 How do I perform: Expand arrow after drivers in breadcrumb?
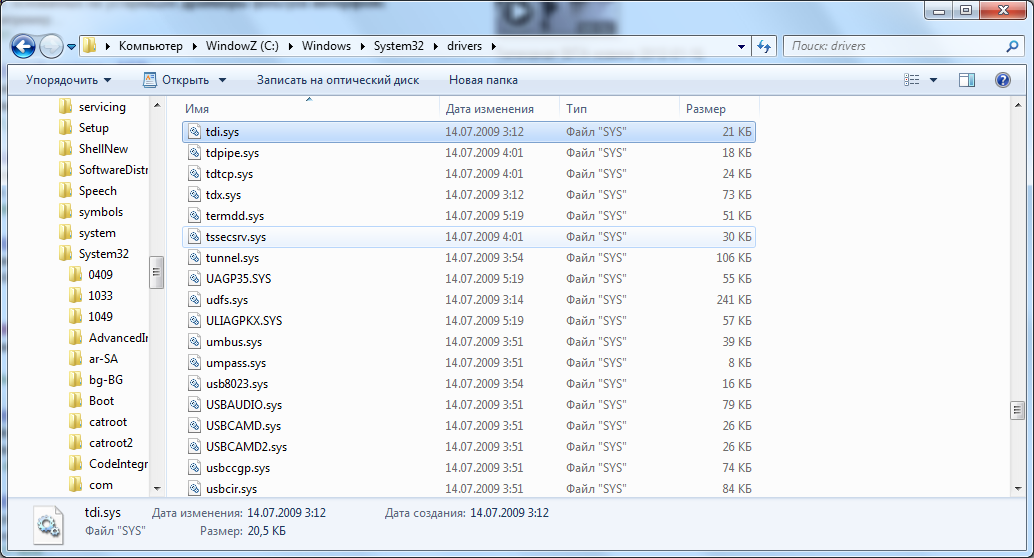point(493,46)
